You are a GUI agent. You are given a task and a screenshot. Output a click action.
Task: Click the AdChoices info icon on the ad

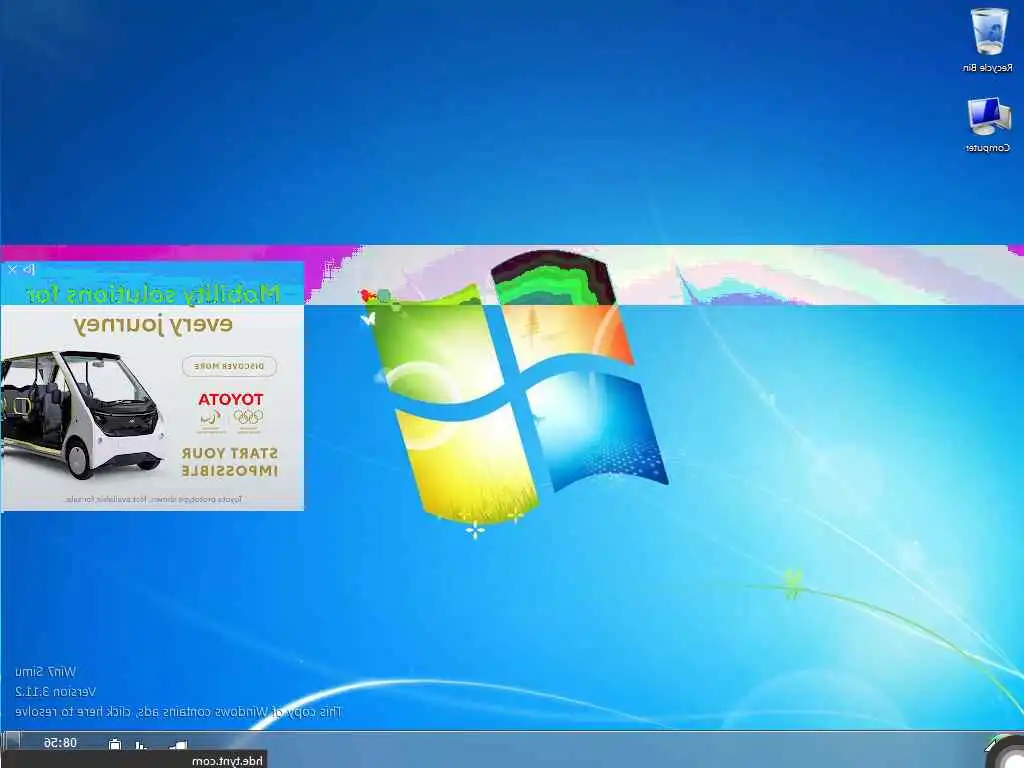point(28,269)
